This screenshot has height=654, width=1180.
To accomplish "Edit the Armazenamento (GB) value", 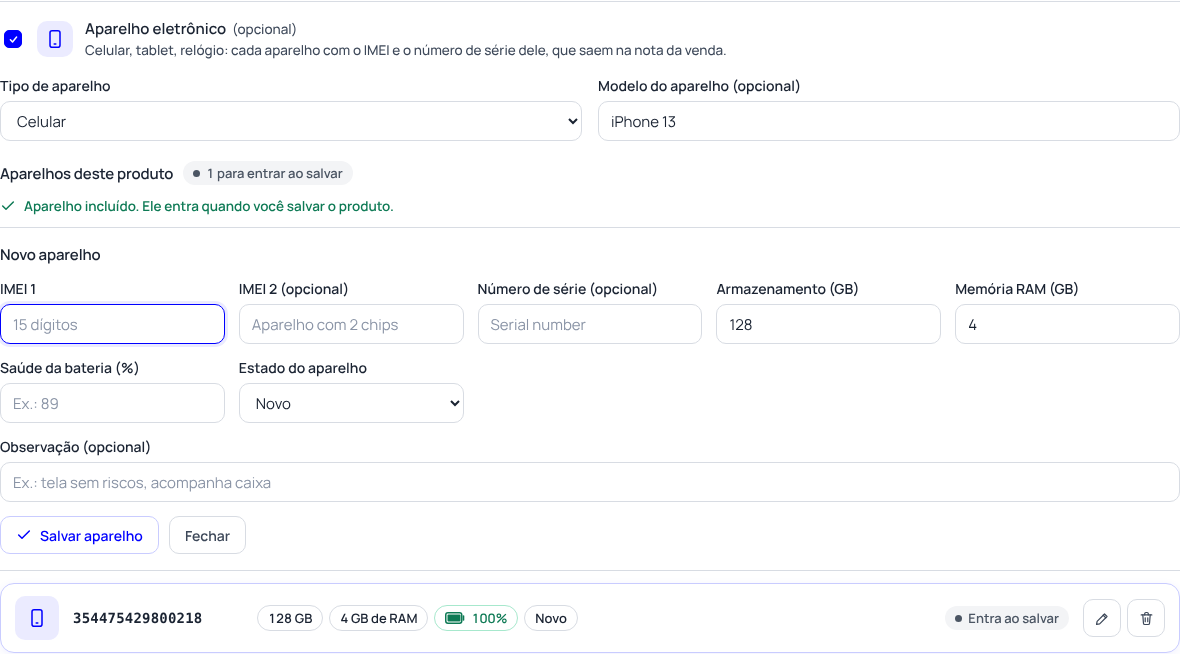I will click(828, 324).
